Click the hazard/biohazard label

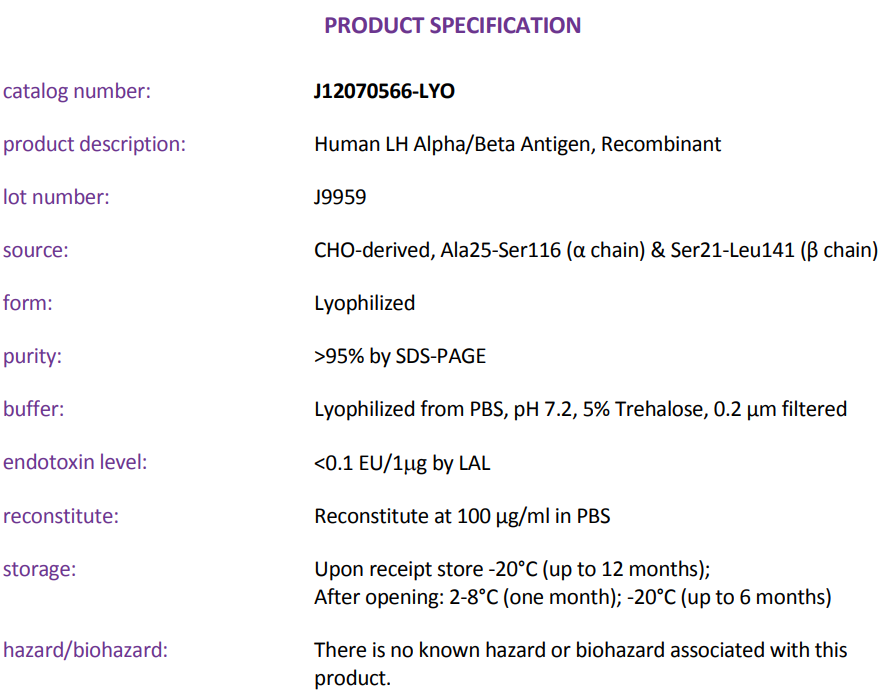tap(85, 650)
